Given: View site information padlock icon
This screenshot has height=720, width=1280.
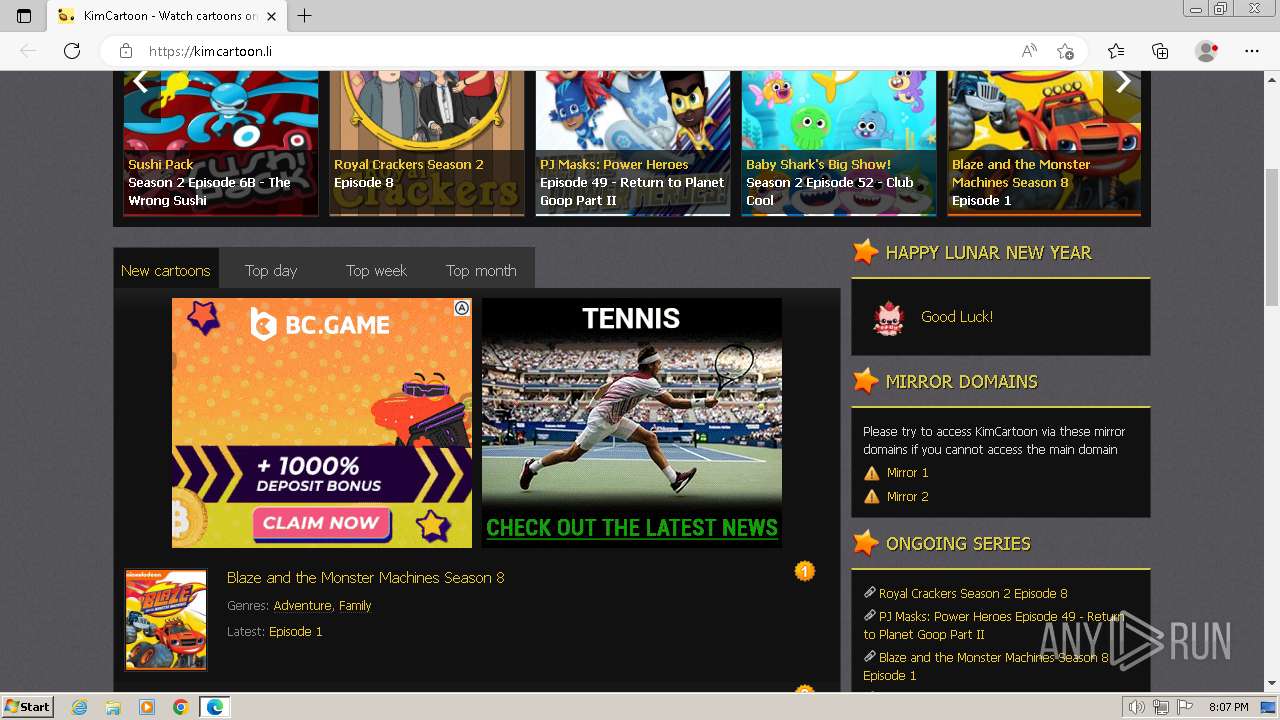Looking at the screenshot, I should coord(126,51).
